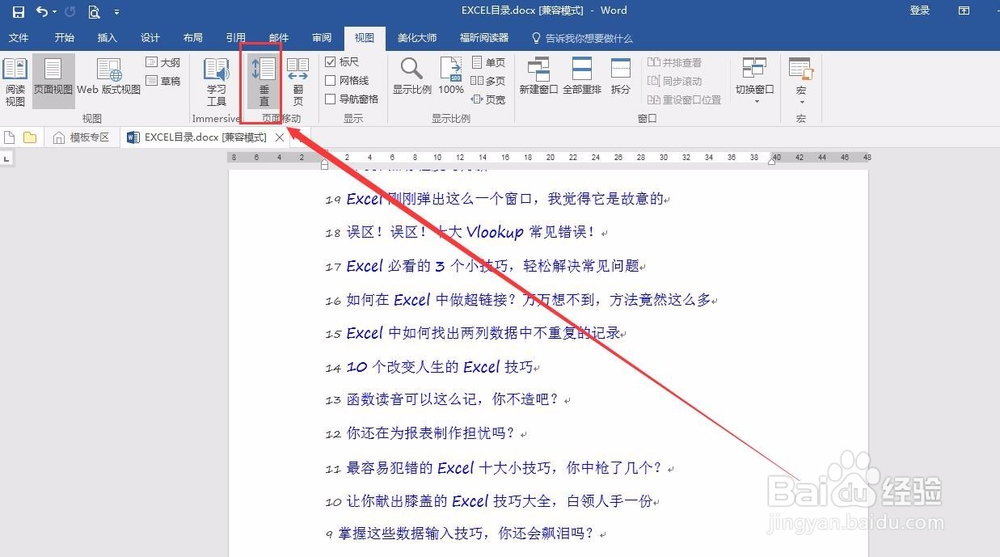Switch to the 设计 ribbon tab

150,38
